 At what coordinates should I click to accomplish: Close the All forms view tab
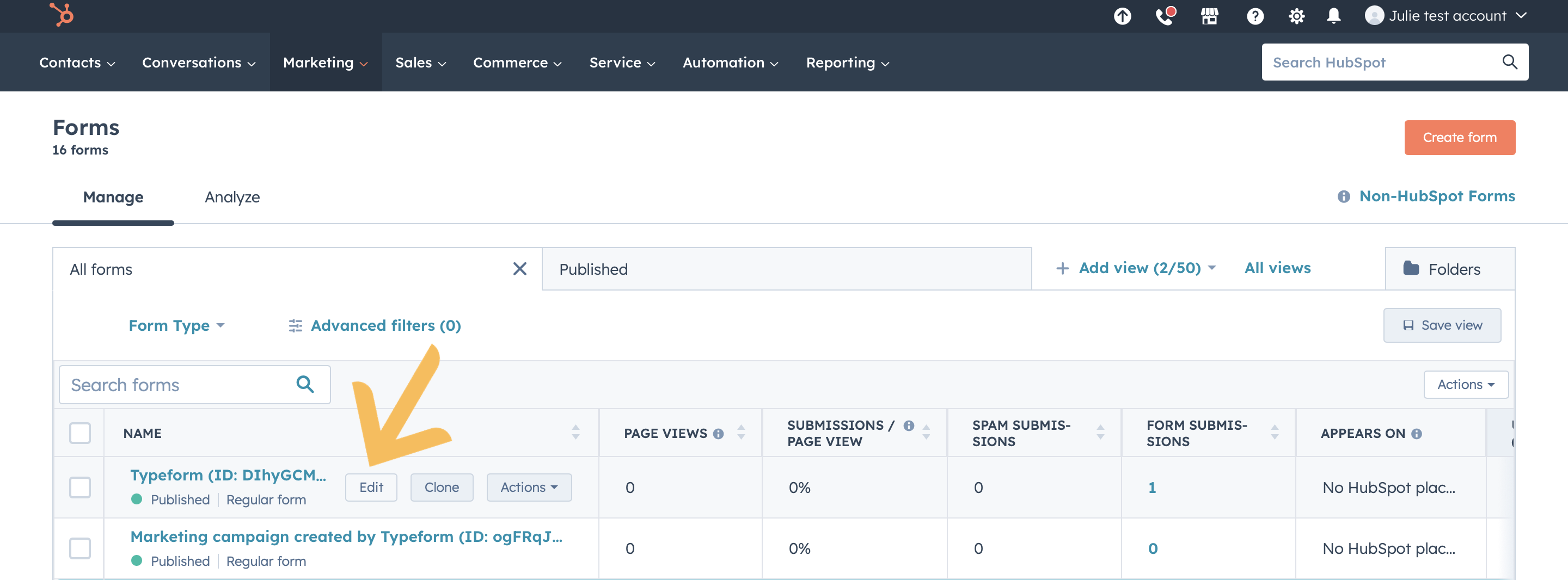tap(519, 268)
